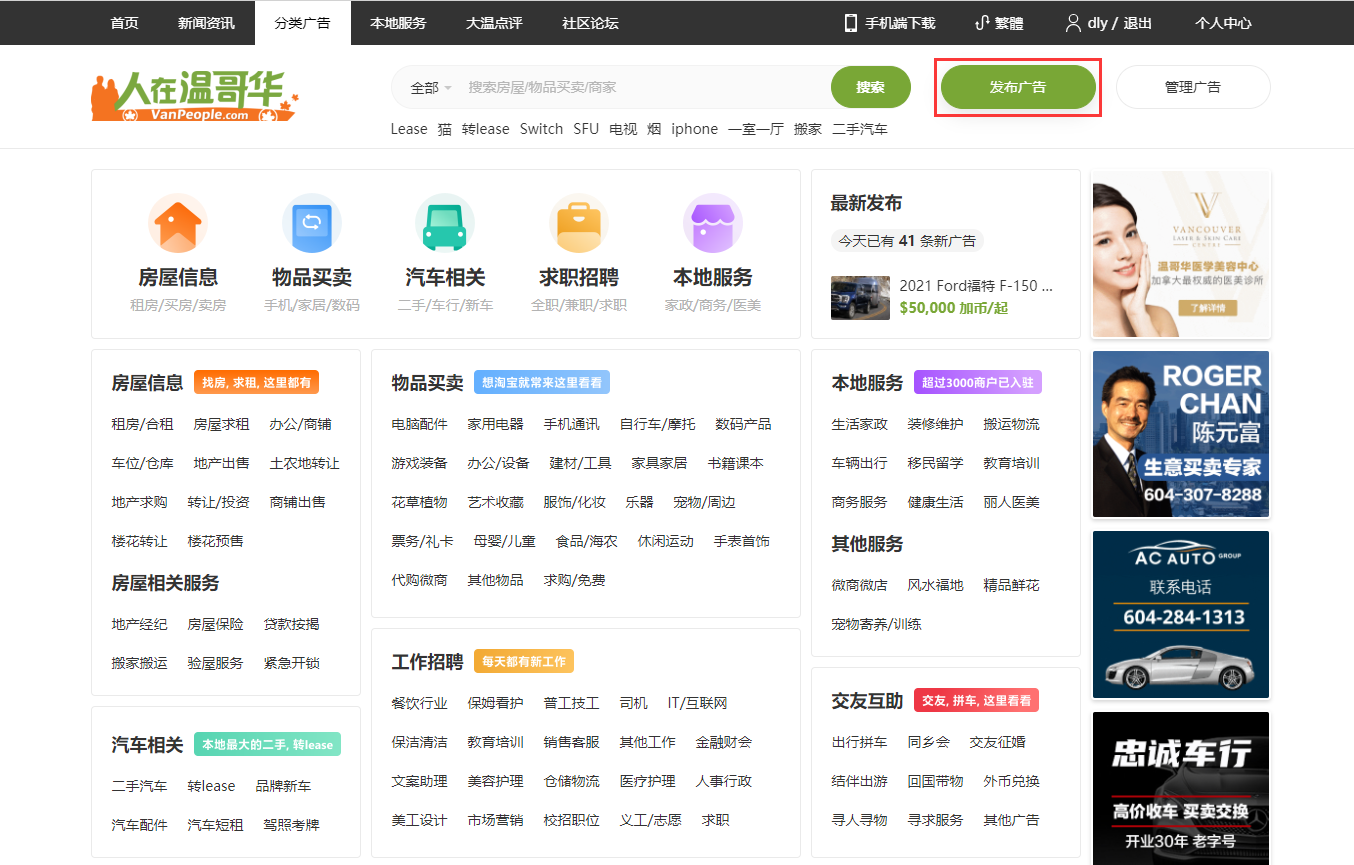Open the 移民留学 link
This screenshot has width=1354, height=865.
click(935, 463)
